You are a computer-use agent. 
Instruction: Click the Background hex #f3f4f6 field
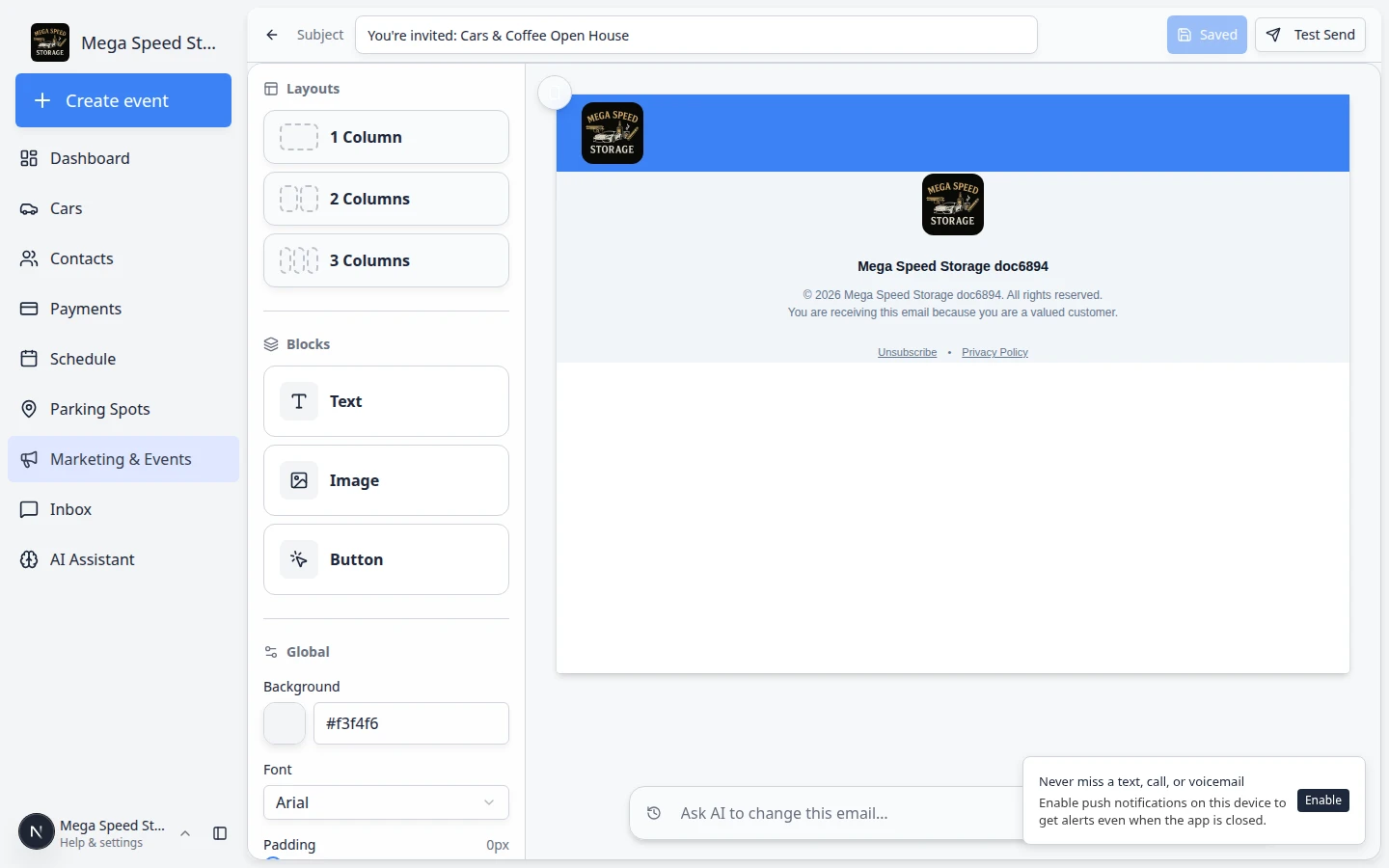411,723
